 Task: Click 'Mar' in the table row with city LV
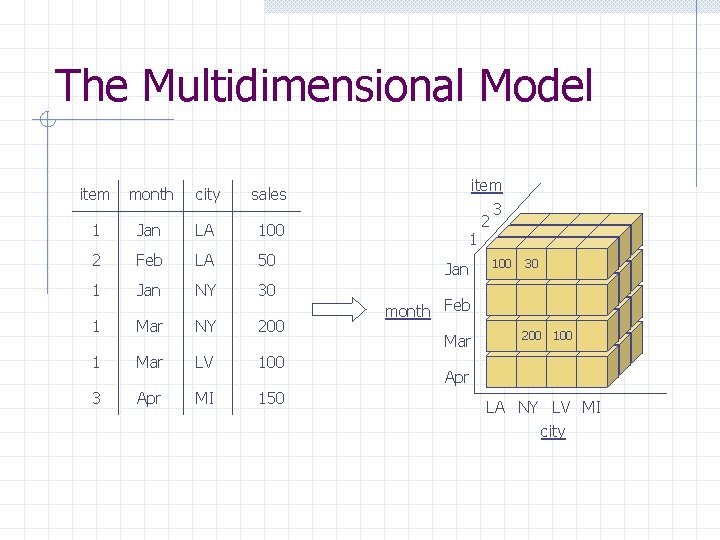149,362
